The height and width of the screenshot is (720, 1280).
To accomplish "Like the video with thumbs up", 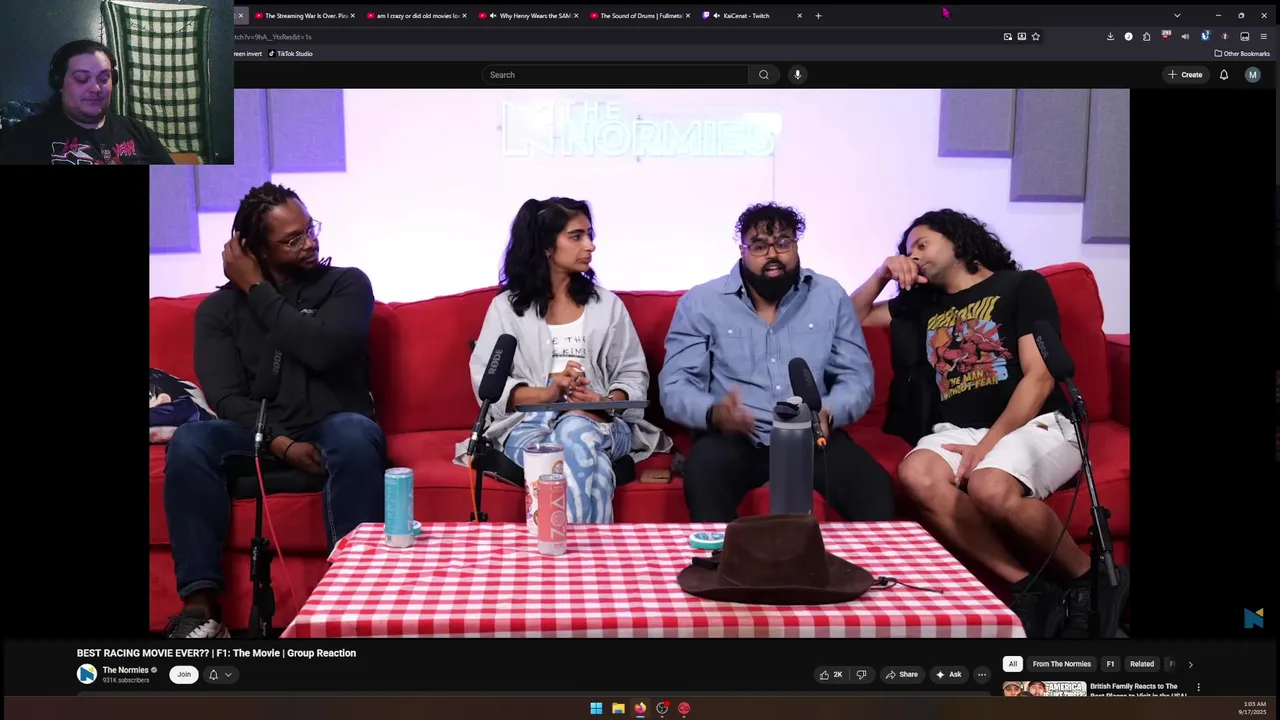I will tap(831, 675).
